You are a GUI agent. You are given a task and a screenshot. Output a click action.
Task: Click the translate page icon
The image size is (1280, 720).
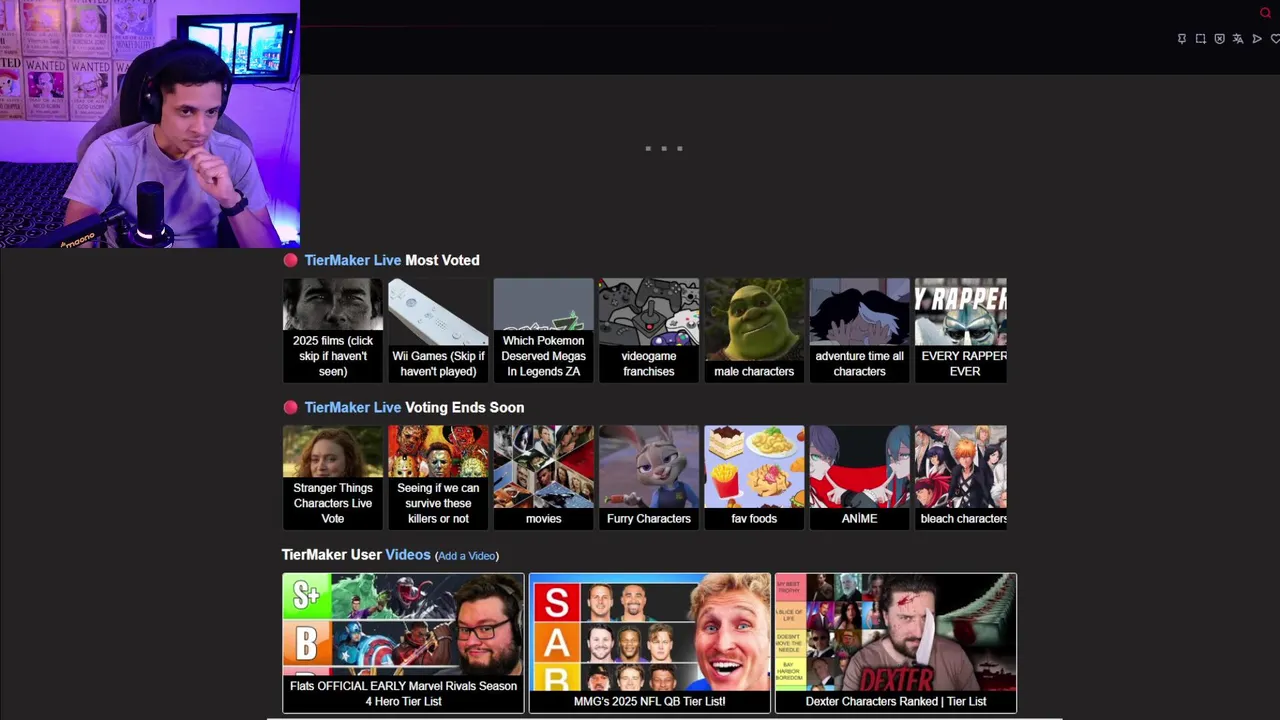(1238, 39)
